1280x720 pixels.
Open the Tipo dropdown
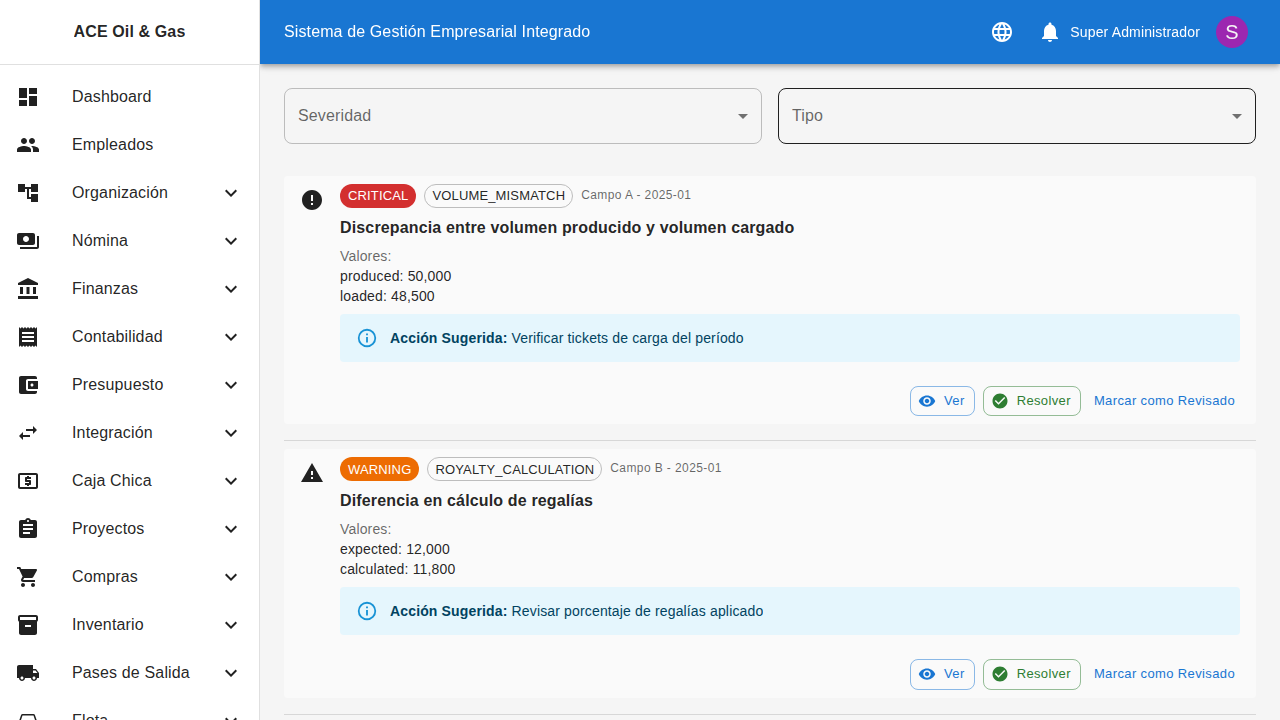[x=1016, y=115]
